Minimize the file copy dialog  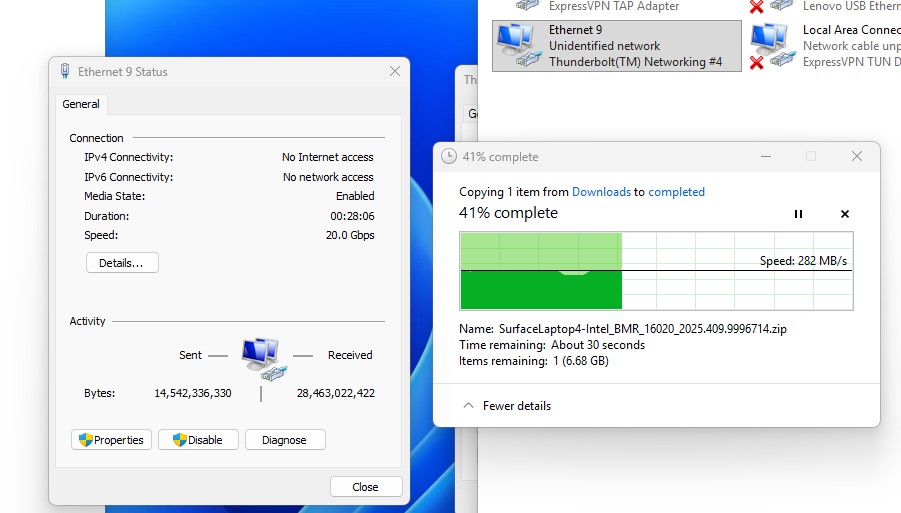[x=765, y=157]
